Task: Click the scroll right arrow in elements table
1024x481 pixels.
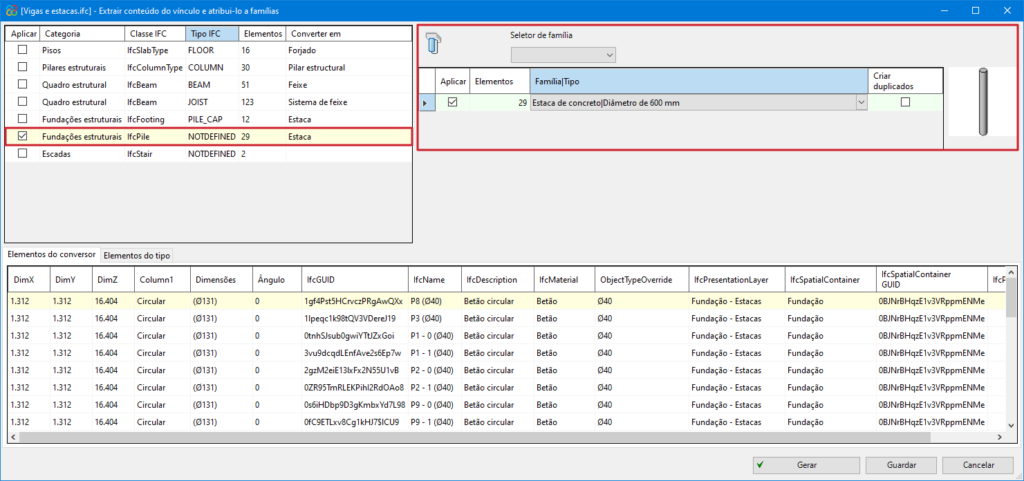Action: tap(1000, 437)
